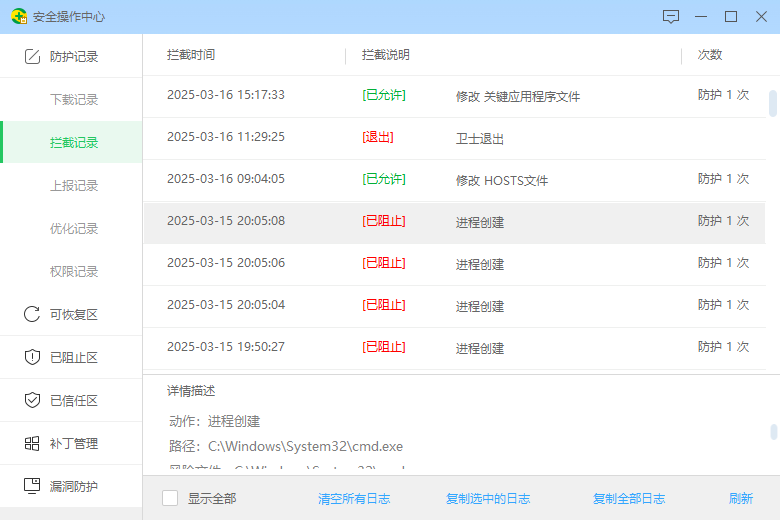Click the log list vertical scrollbar

point(773,103)
